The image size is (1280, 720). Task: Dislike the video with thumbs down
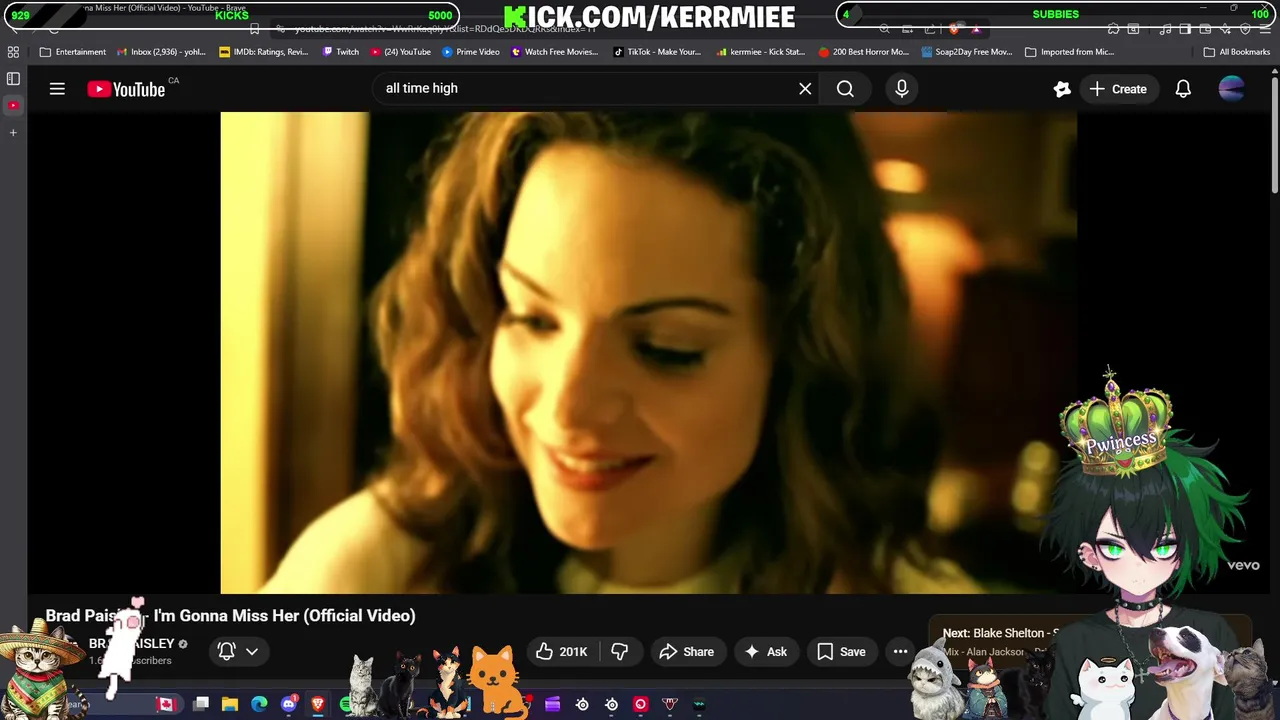(620, 652)
